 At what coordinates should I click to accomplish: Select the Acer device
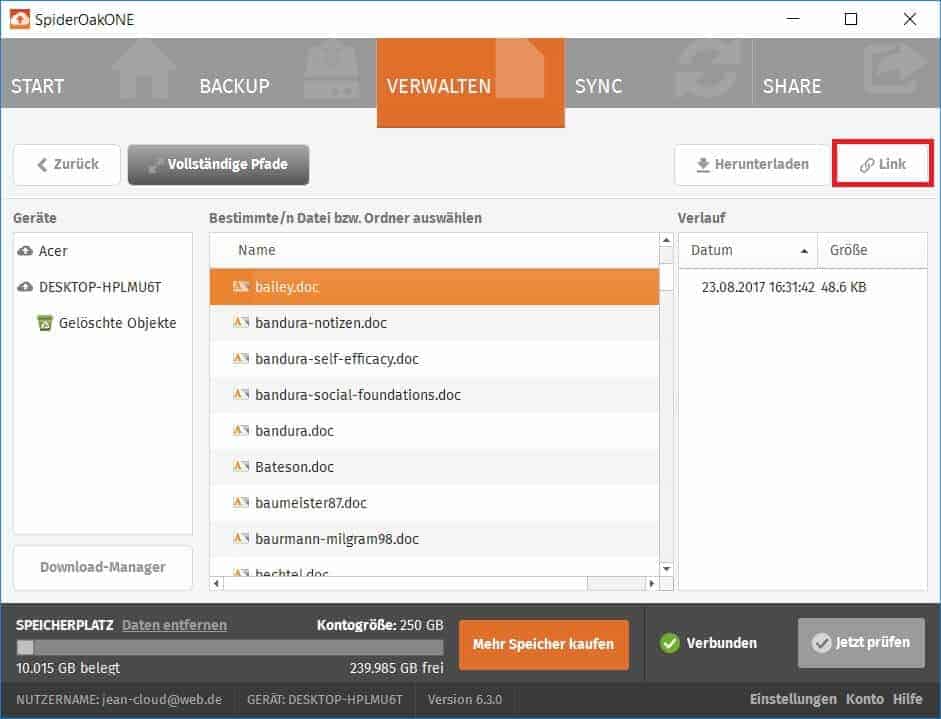pyautogui.click(x=103, y=251)
